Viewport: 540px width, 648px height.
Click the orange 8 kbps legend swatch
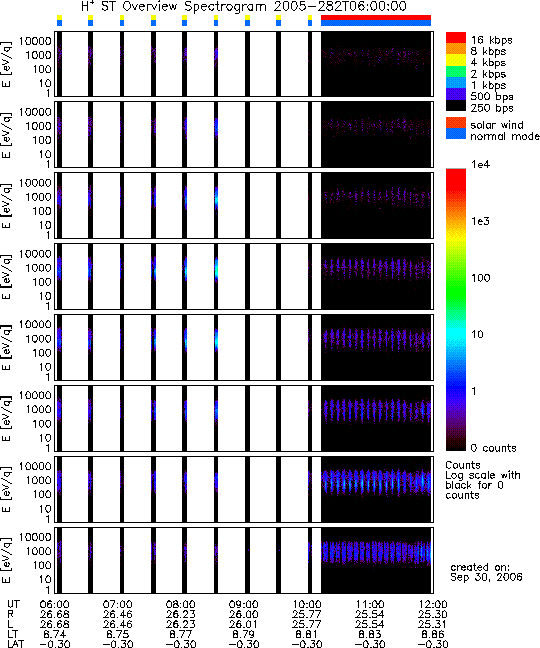(x=456, y=49)
